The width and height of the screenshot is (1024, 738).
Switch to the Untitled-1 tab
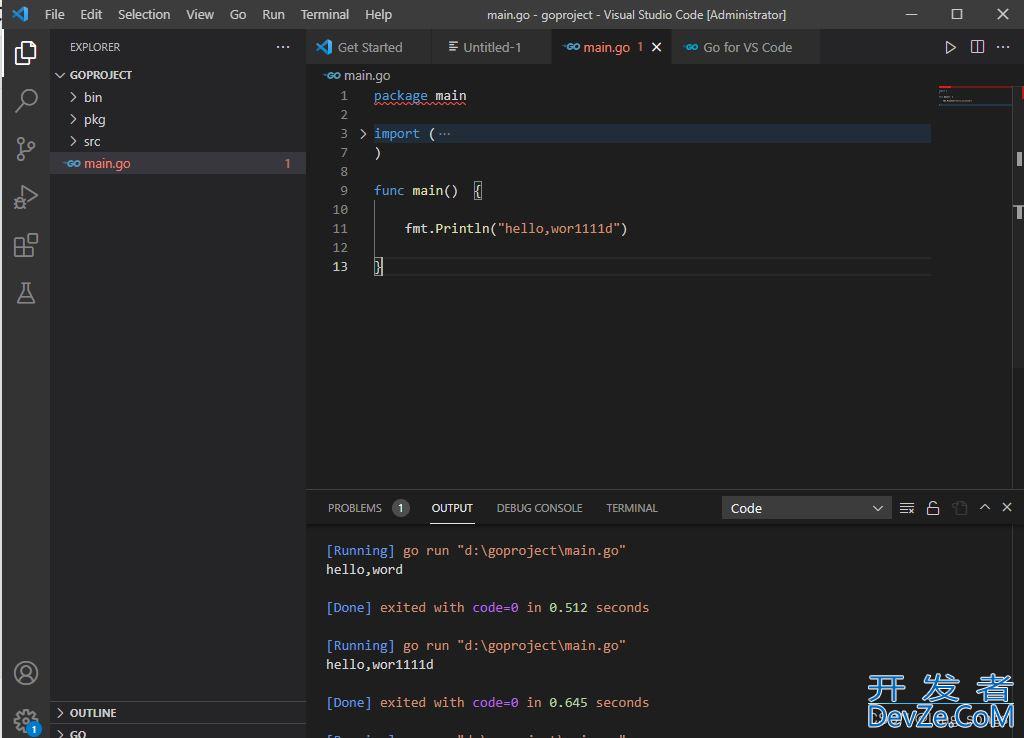[x=491, y=47]
